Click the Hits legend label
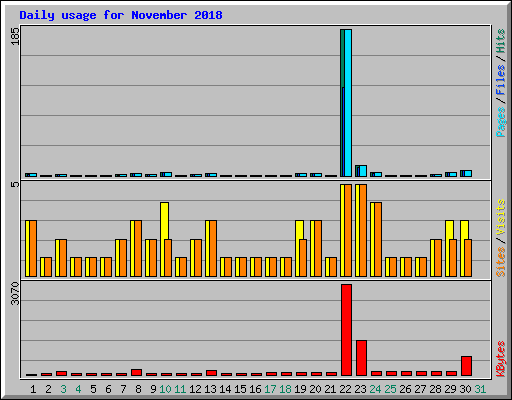Image resolution: width=512 pixels, height=400 pixels. coord(501,41)
